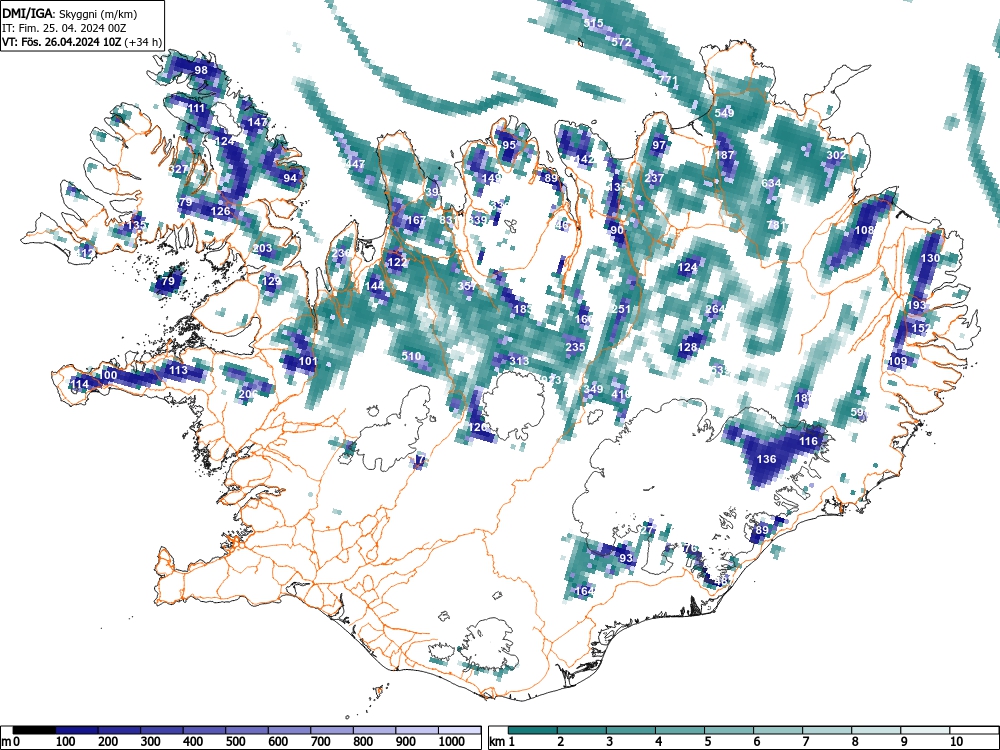The width and height of the screenshot is (1000, 750).
Task: Click the visibility value '185'
Action: coord(523,309)
